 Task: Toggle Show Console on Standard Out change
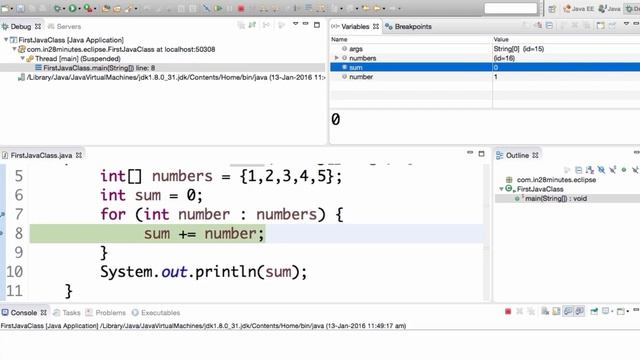point(568,311)
